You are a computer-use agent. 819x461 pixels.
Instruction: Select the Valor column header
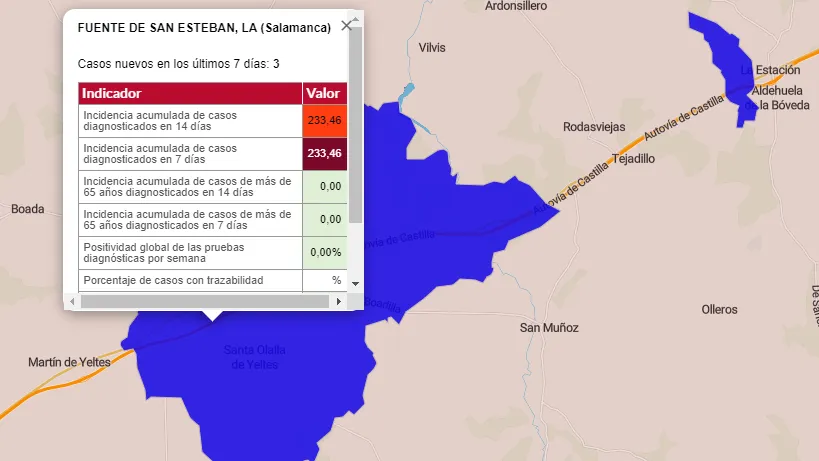(324, 93)
